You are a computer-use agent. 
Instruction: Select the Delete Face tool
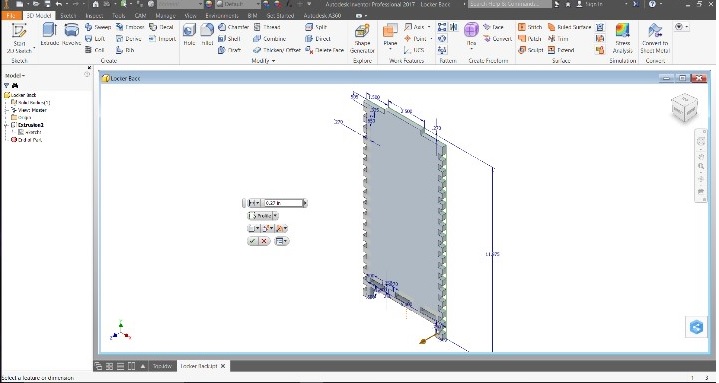point(325,50)
